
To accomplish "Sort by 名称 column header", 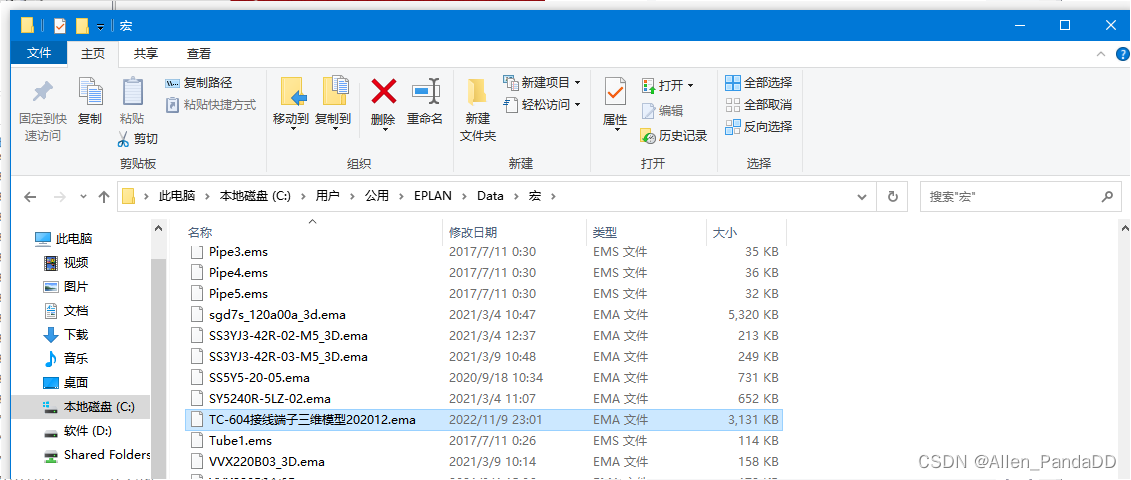I will 200,232.
